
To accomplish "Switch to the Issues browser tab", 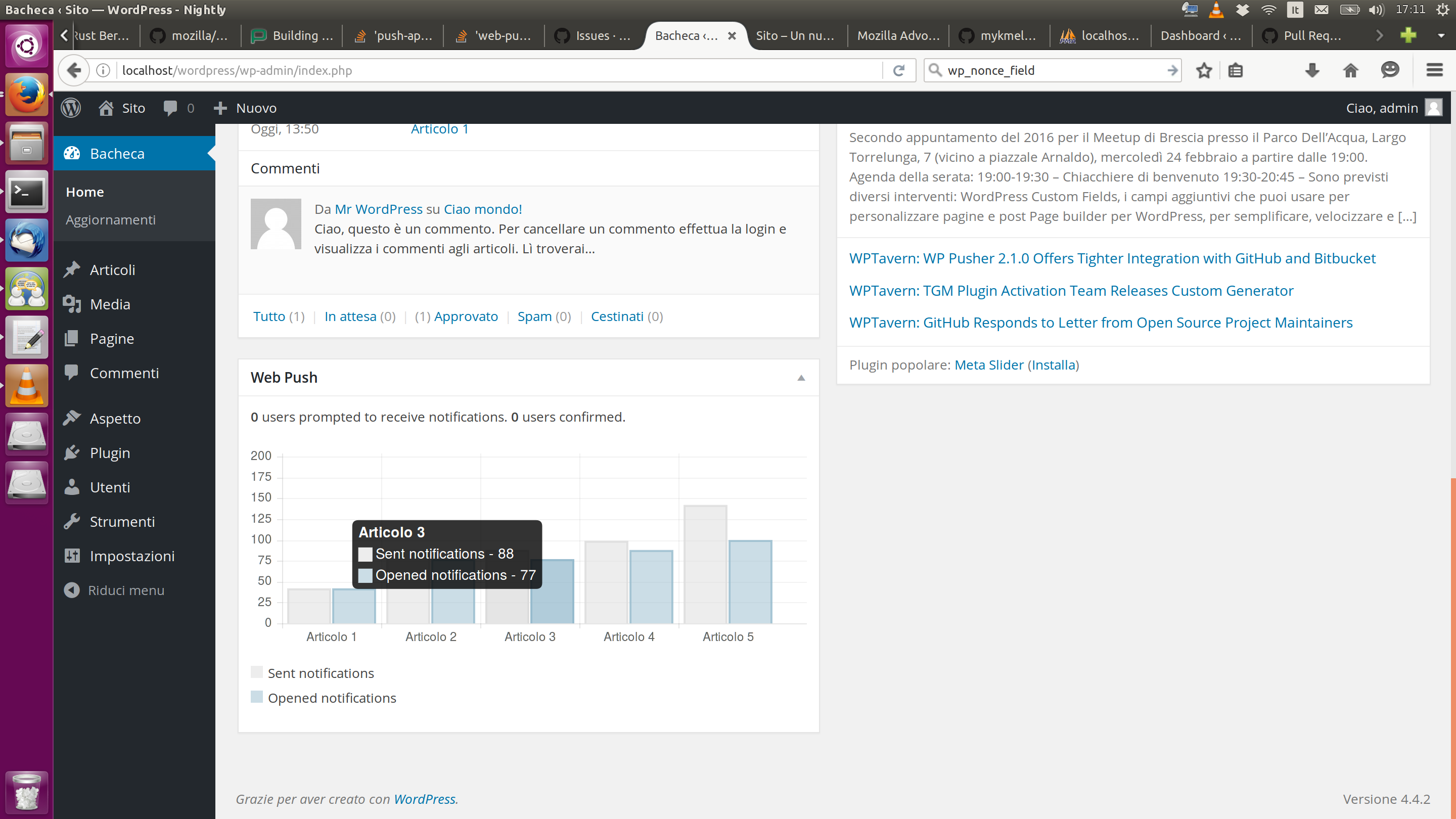I will [594, 35].
